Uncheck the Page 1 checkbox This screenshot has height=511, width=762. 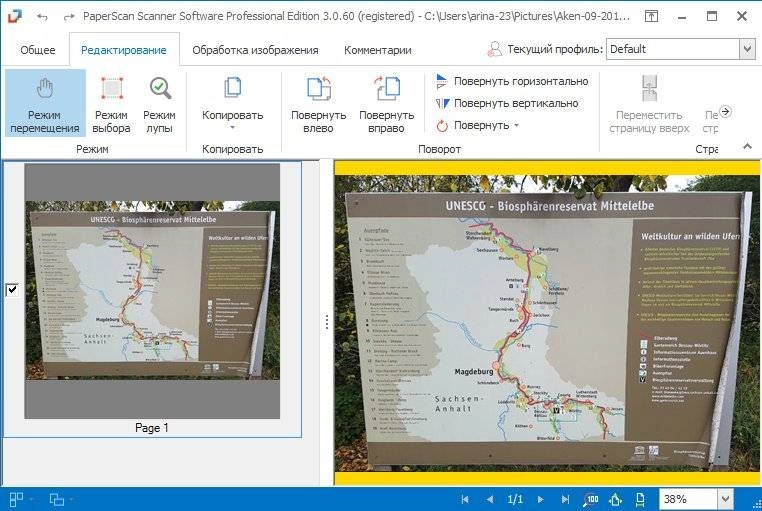point(12,290)
